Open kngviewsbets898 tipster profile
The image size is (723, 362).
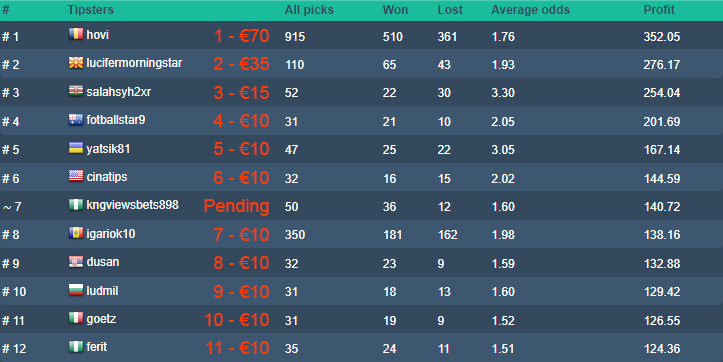[132, 205]
